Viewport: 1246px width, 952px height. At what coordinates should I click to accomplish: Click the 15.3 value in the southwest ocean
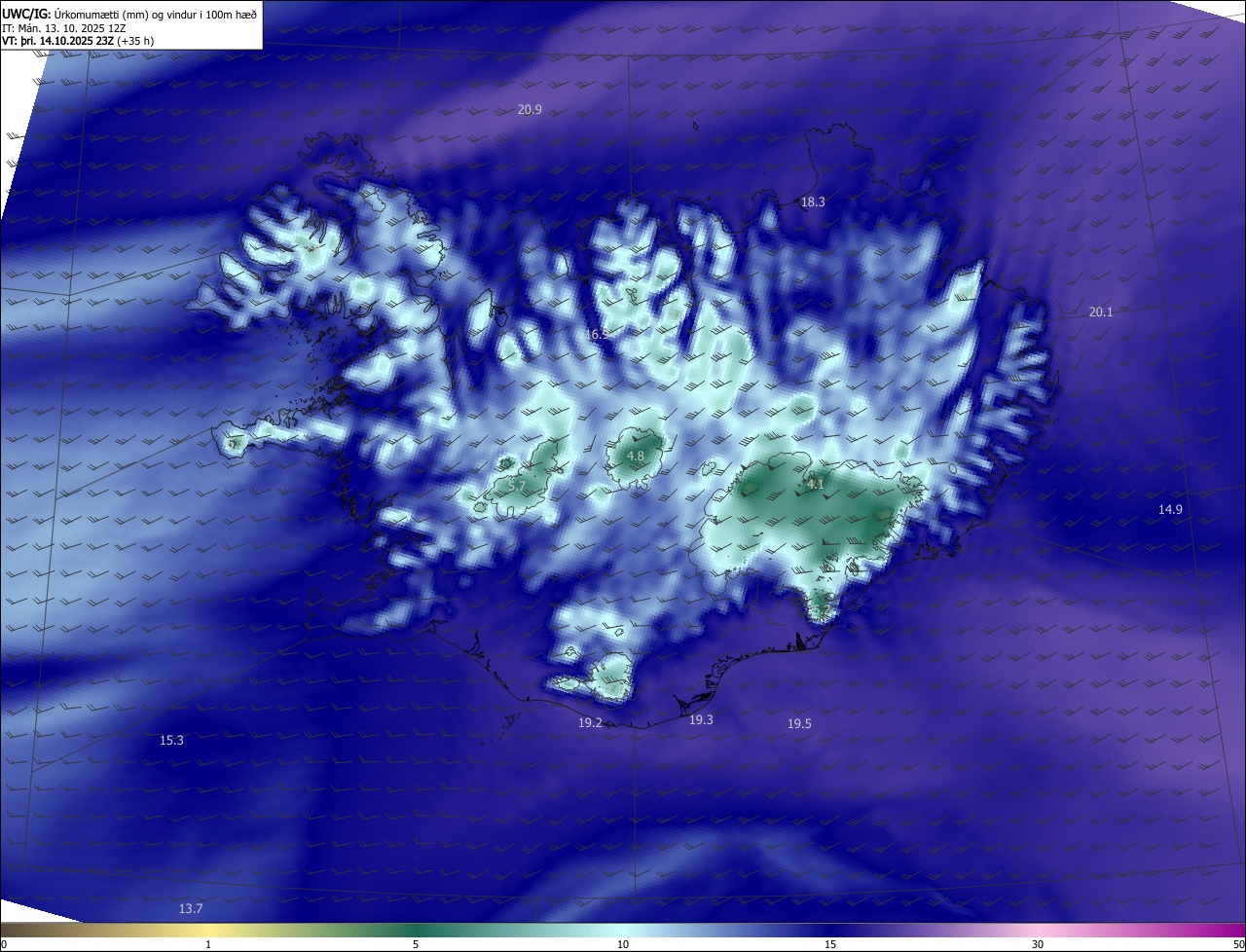(x=171, y=741)
